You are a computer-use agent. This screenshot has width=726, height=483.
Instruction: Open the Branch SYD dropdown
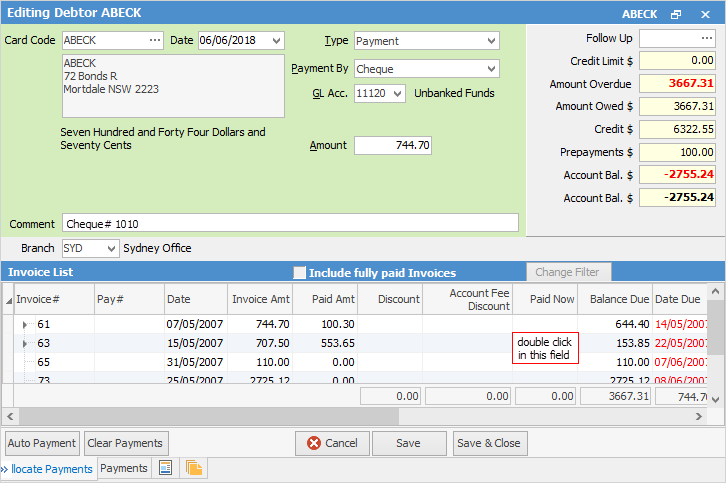tap(110, 248)
